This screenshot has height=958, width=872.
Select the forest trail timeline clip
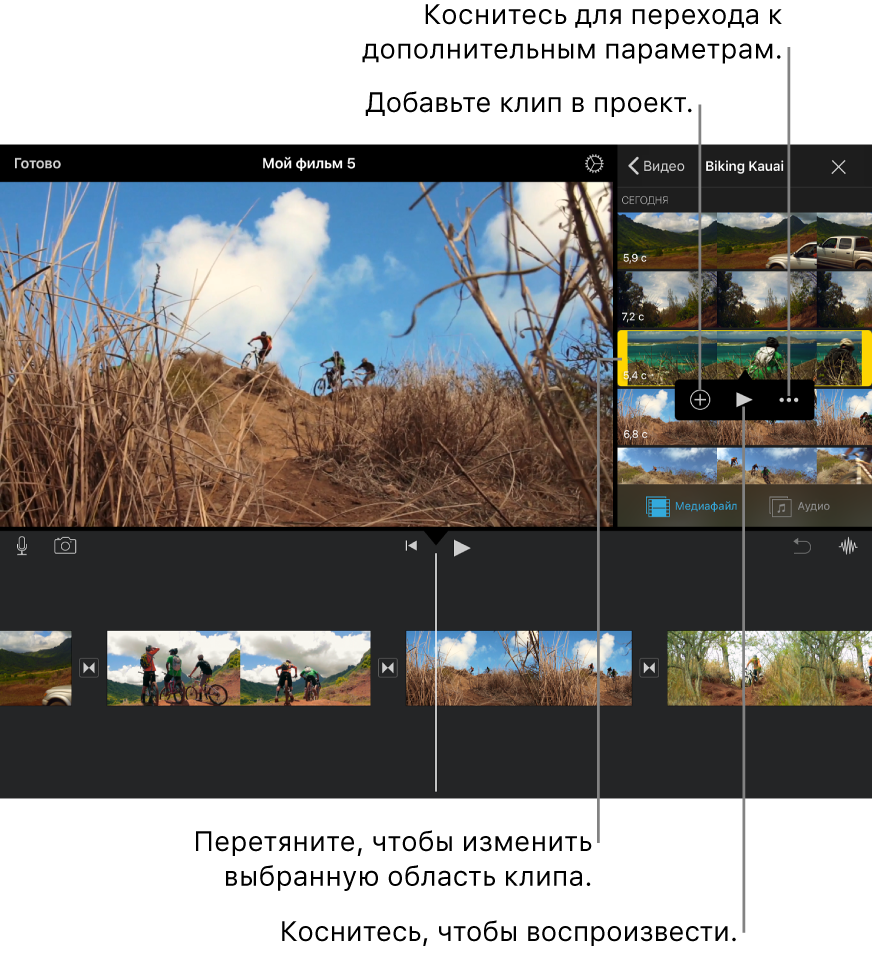point(769,668)
